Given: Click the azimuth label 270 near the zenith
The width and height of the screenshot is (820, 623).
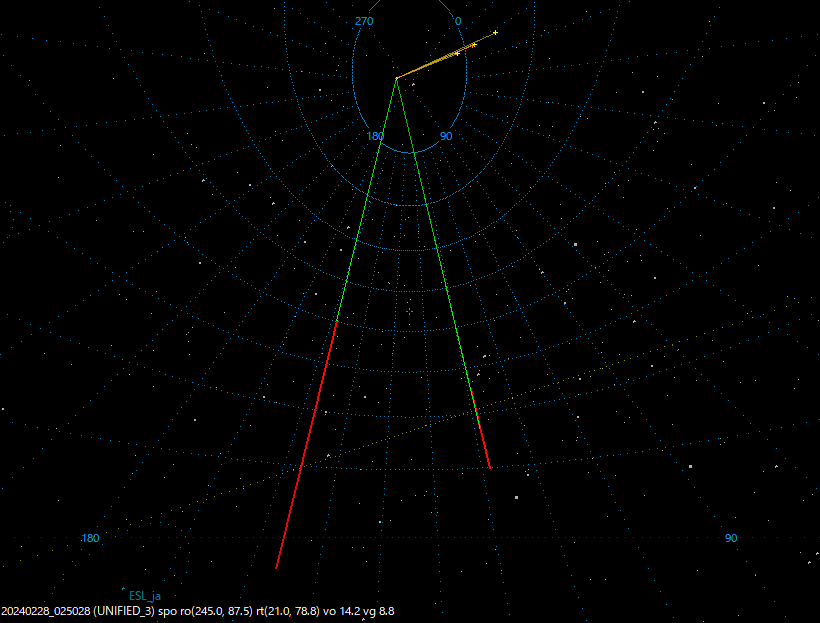Looking at the screenshot, I should [x=364, y=21].
